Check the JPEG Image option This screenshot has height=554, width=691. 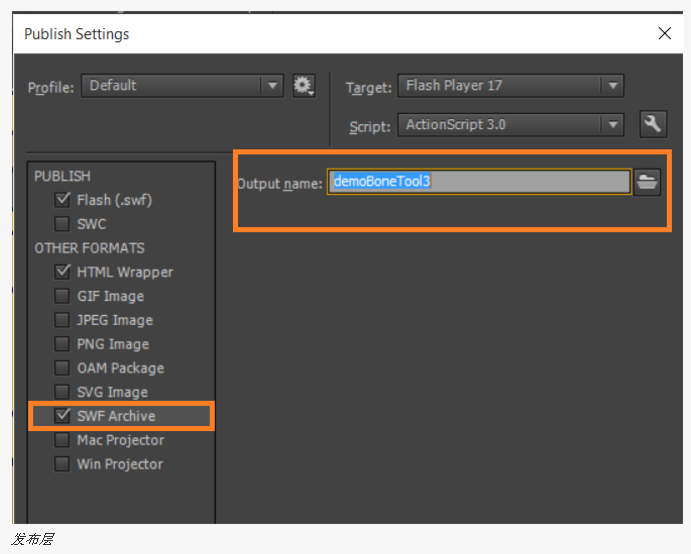point(62,320)
